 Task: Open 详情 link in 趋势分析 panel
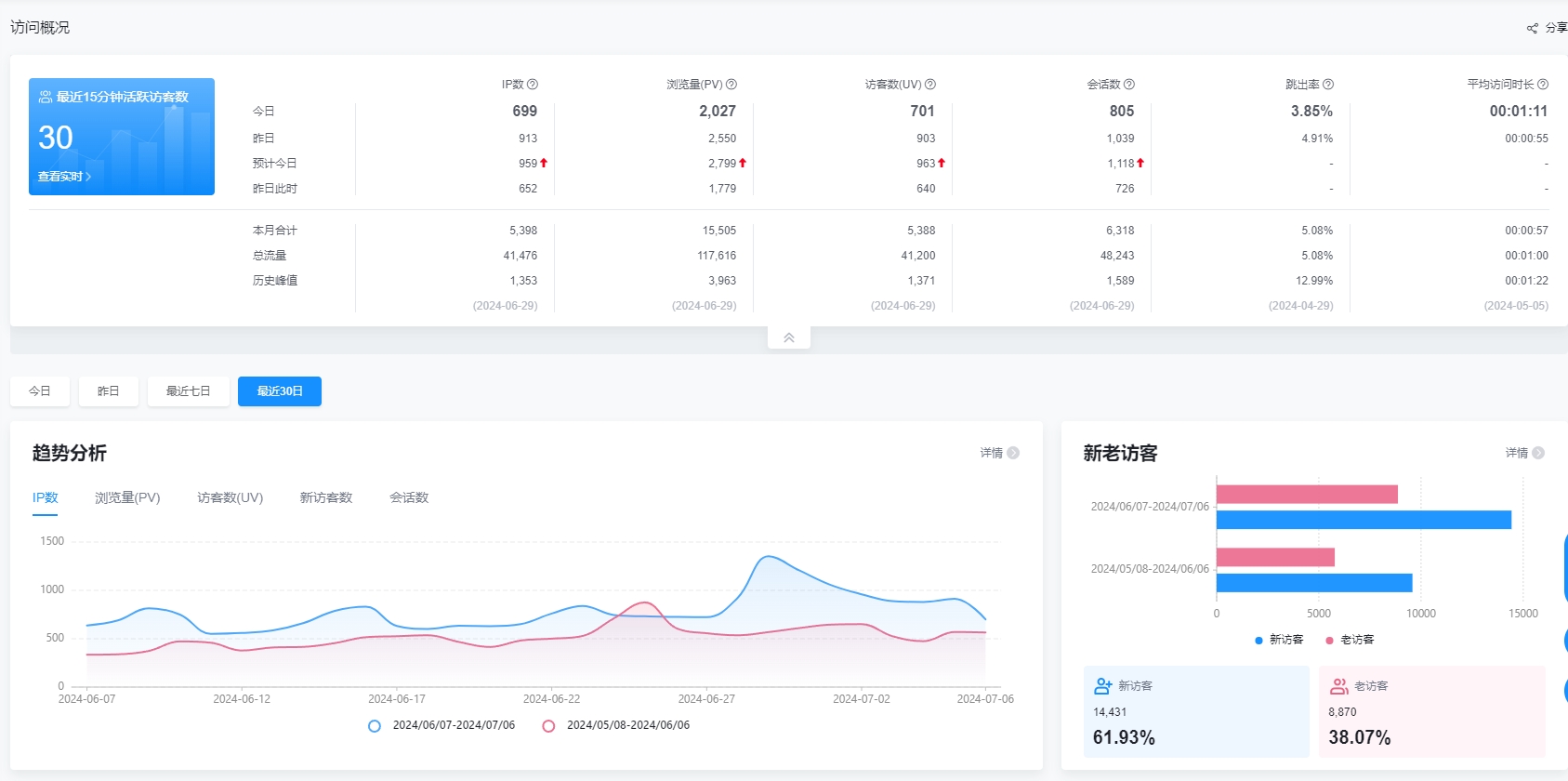[x=1000, y=453]
